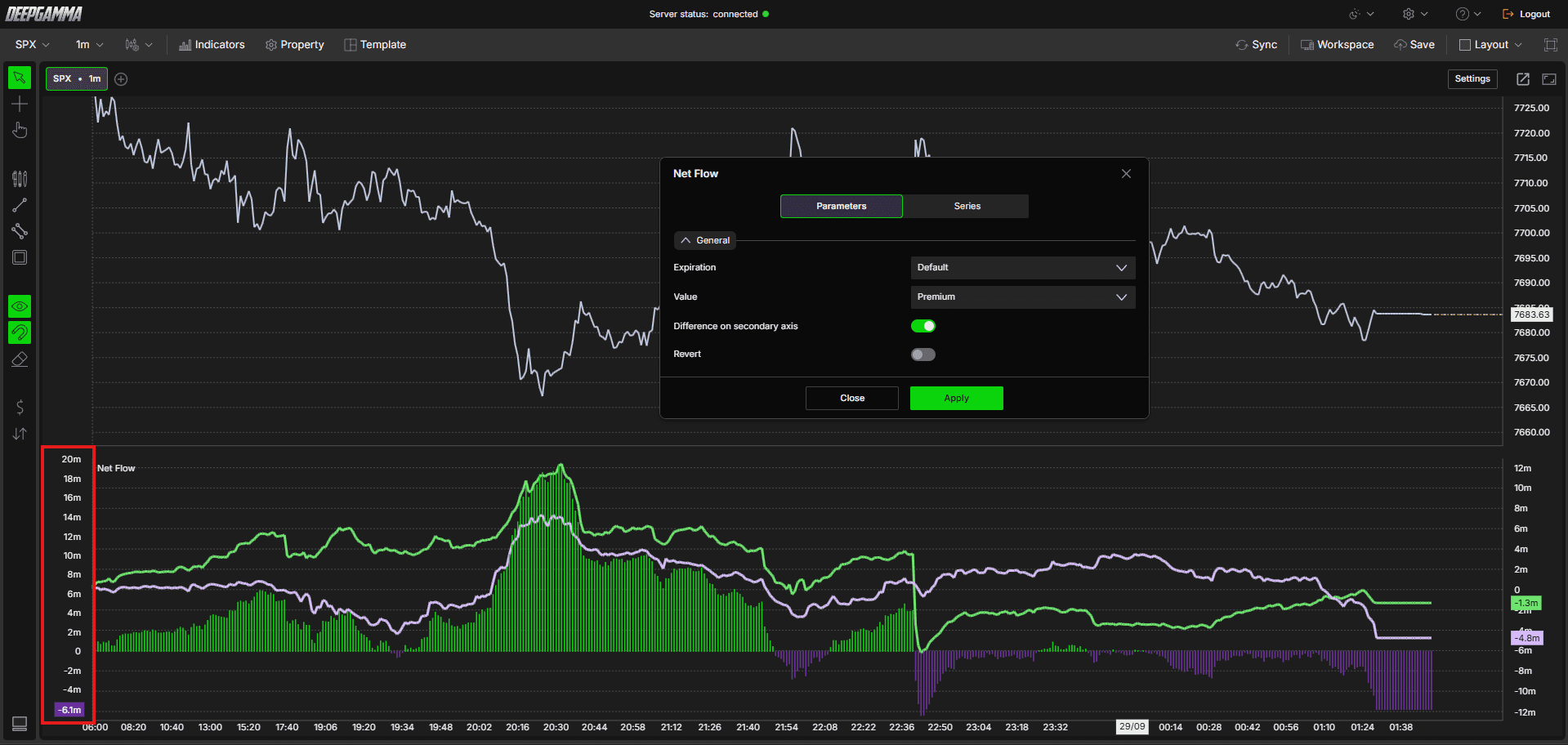
Task: Open the Layout dropdown
Action: 1491,45
